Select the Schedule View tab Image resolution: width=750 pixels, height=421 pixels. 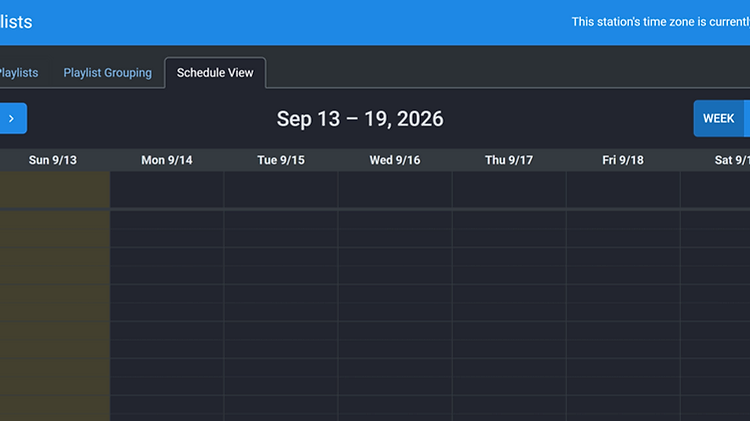(215, 73)
